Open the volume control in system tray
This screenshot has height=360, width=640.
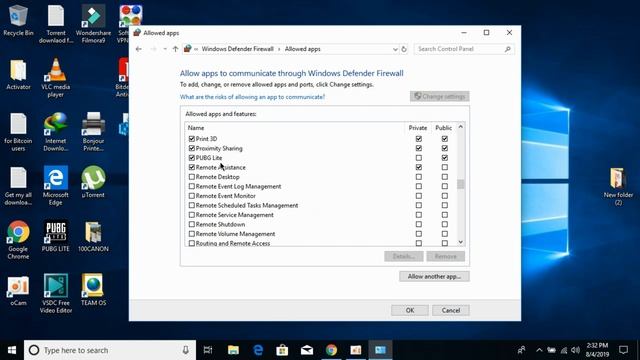pyautogui.click(x=576, y=350)
